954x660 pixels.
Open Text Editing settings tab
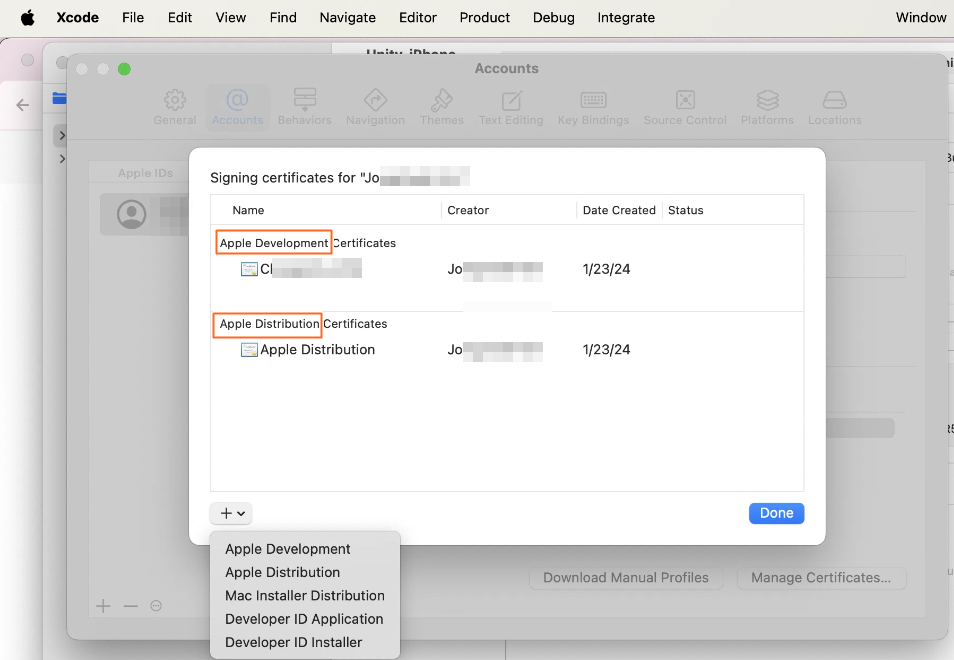coord(511,108)
